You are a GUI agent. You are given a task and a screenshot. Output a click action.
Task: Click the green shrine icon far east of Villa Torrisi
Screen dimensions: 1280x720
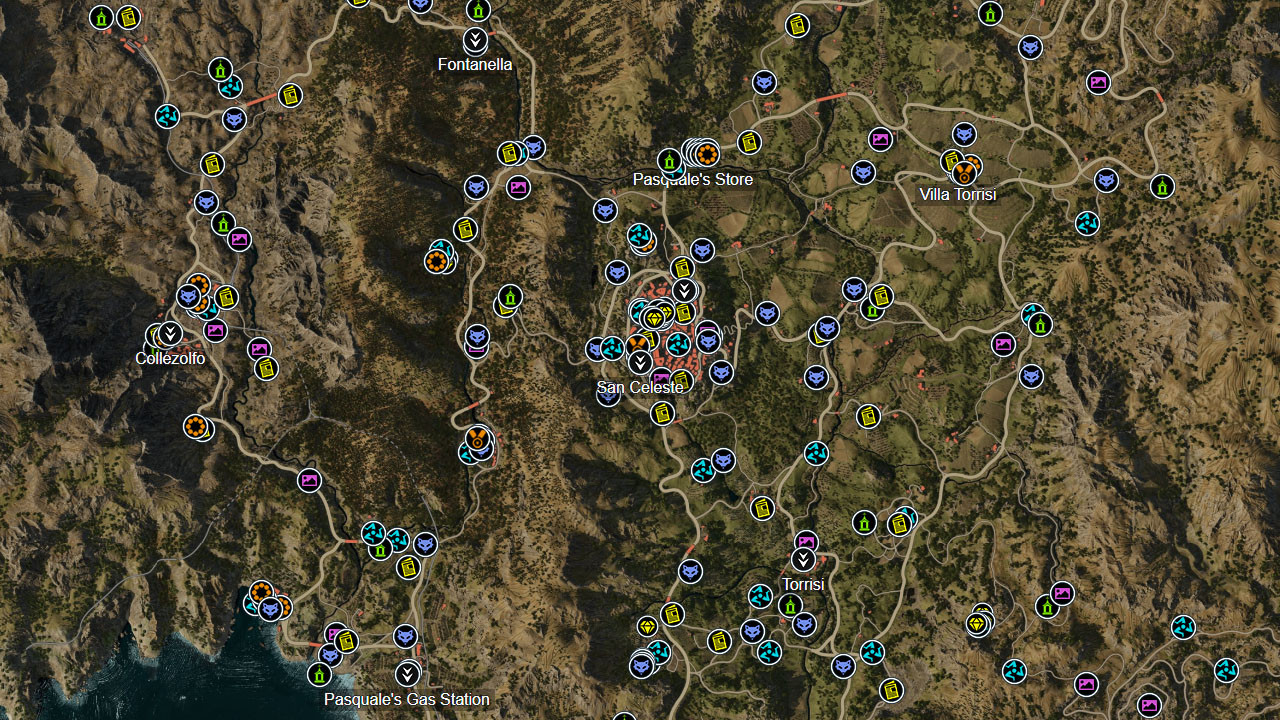(x=1162, y=186)
